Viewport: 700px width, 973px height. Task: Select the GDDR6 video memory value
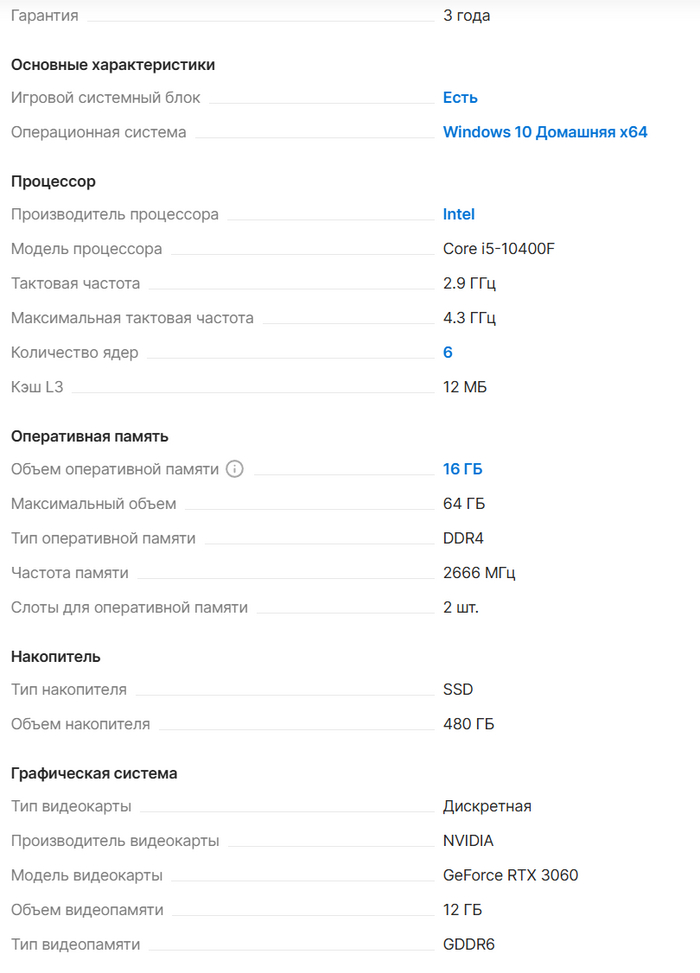469,944
